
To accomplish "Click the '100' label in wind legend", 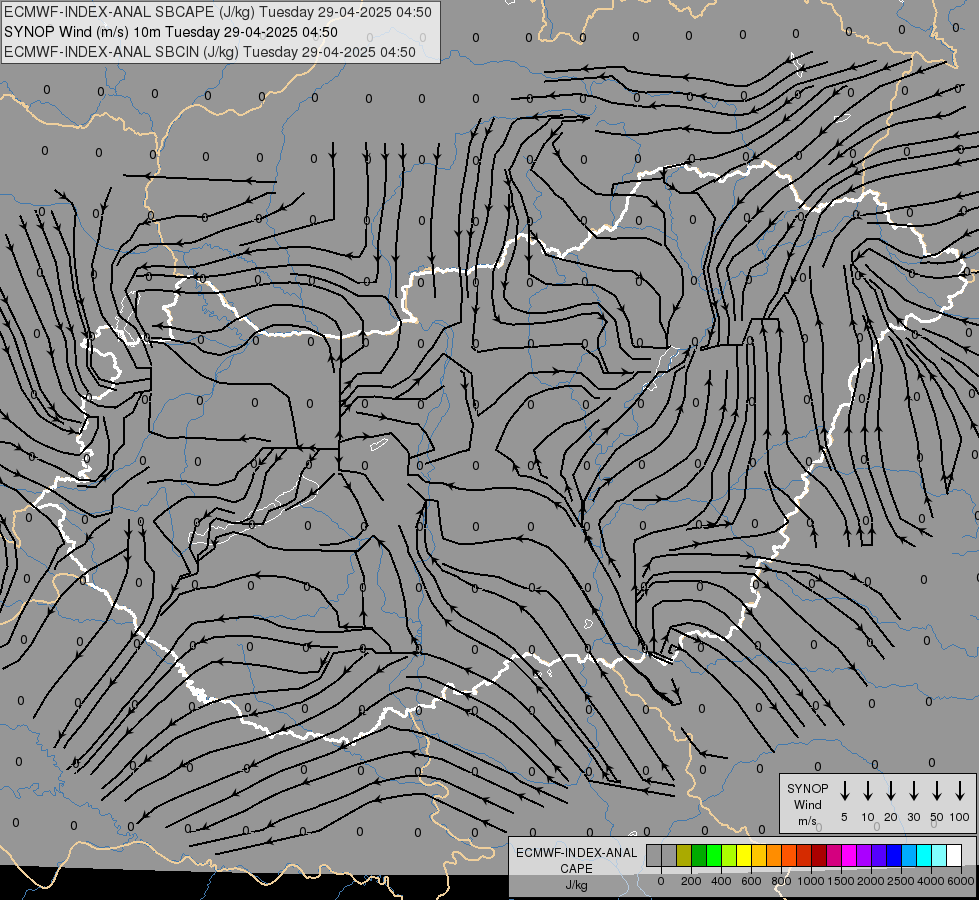I will [960, 817].
